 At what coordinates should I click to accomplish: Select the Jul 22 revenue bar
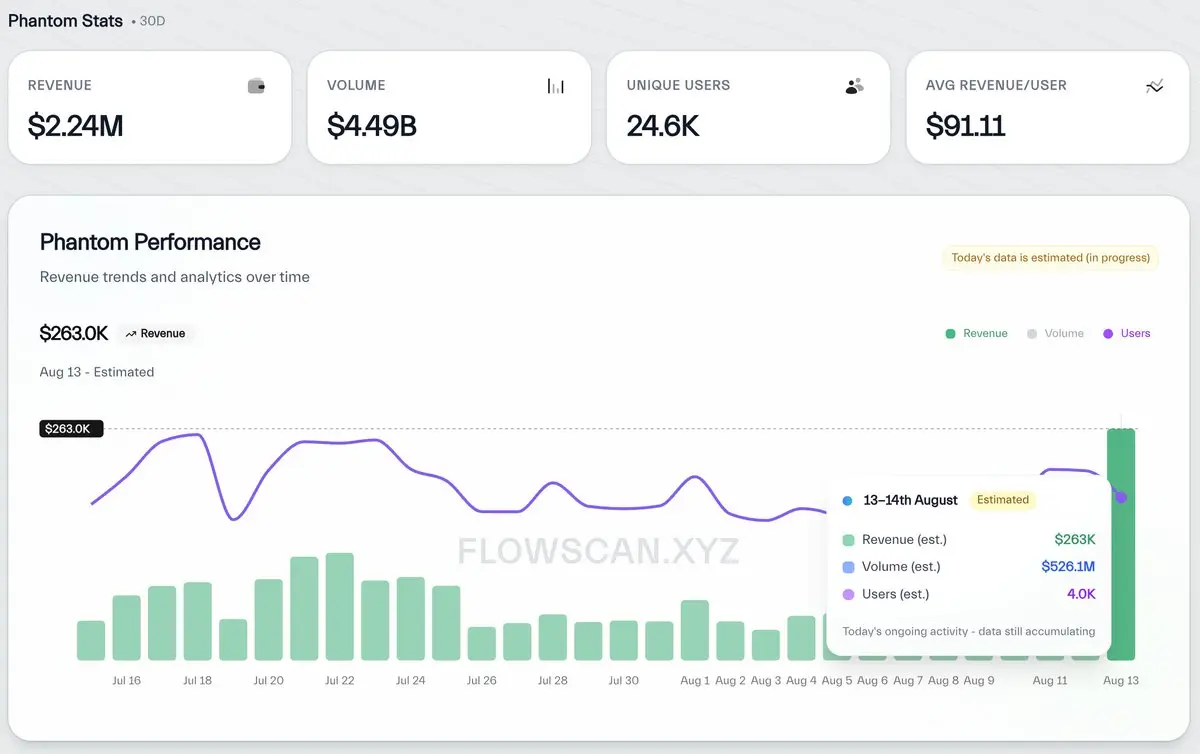pos(340,606)
